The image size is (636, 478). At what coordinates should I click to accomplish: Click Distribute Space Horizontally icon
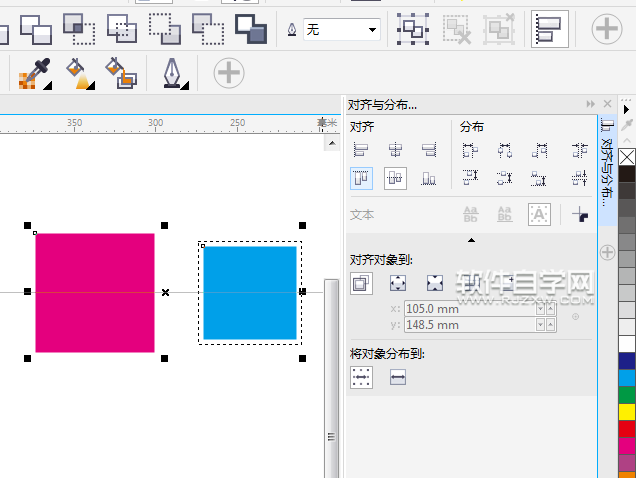[580, 150]
